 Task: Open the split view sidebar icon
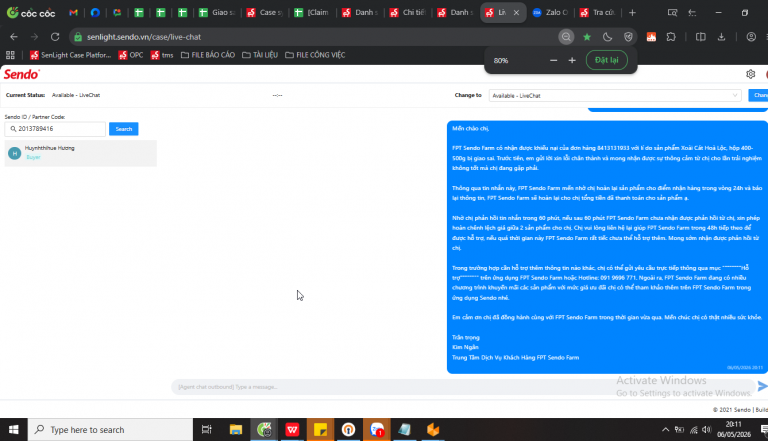point(701,37)
